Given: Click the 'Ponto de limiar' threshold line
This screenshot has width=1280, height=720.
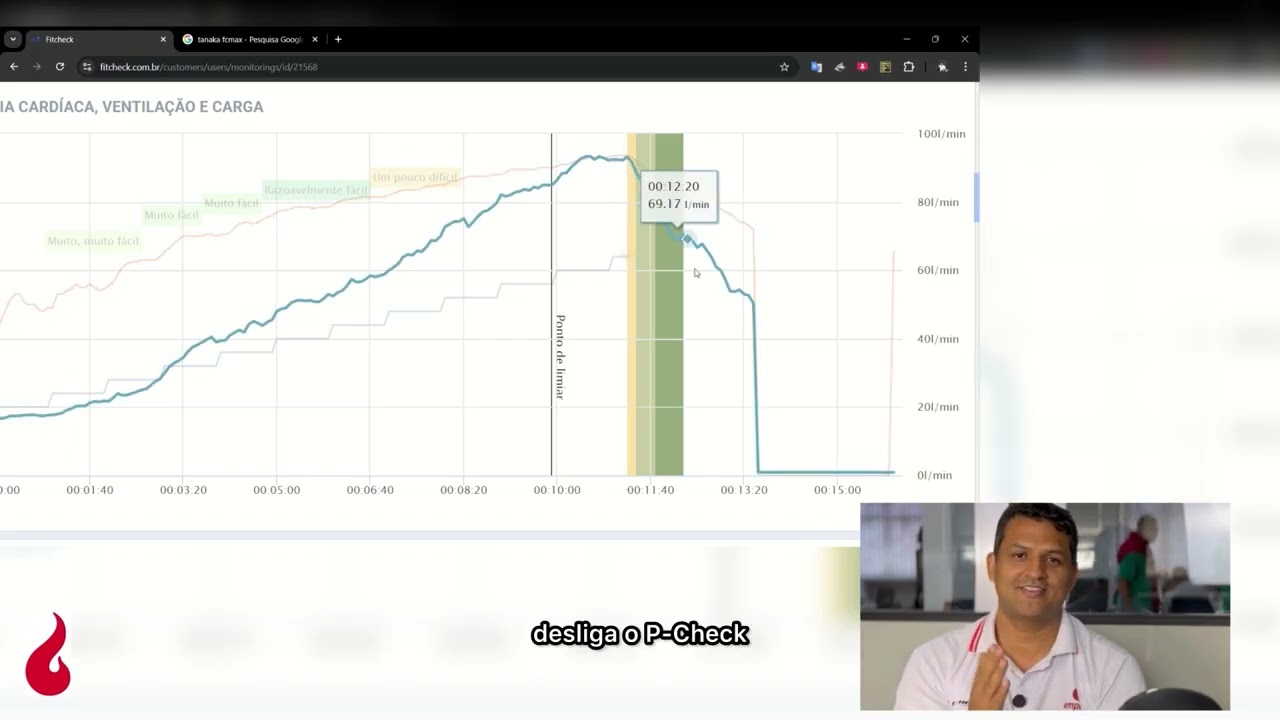Looking at the screenshot, I should pos(551,305).
